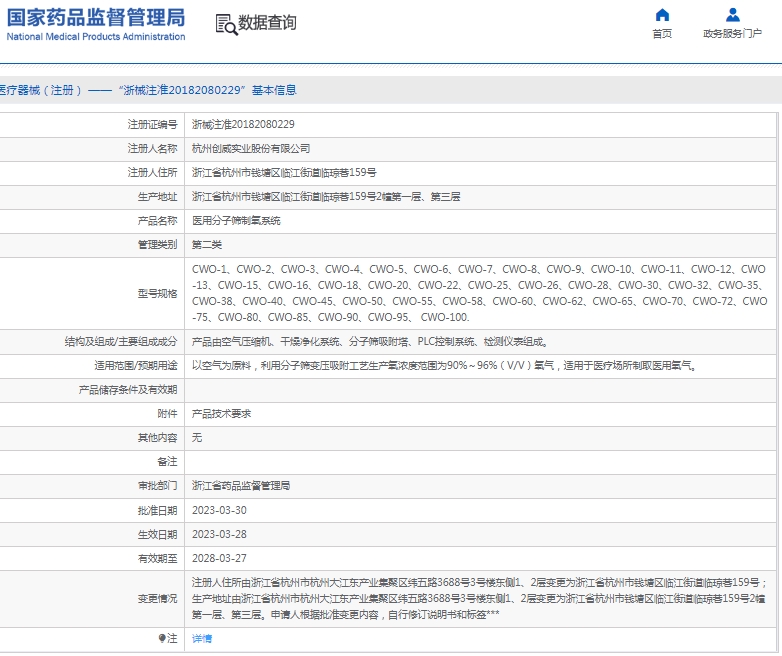Click the 管理类别 row label
Screen dimensions: 782x656
point(157,244)
